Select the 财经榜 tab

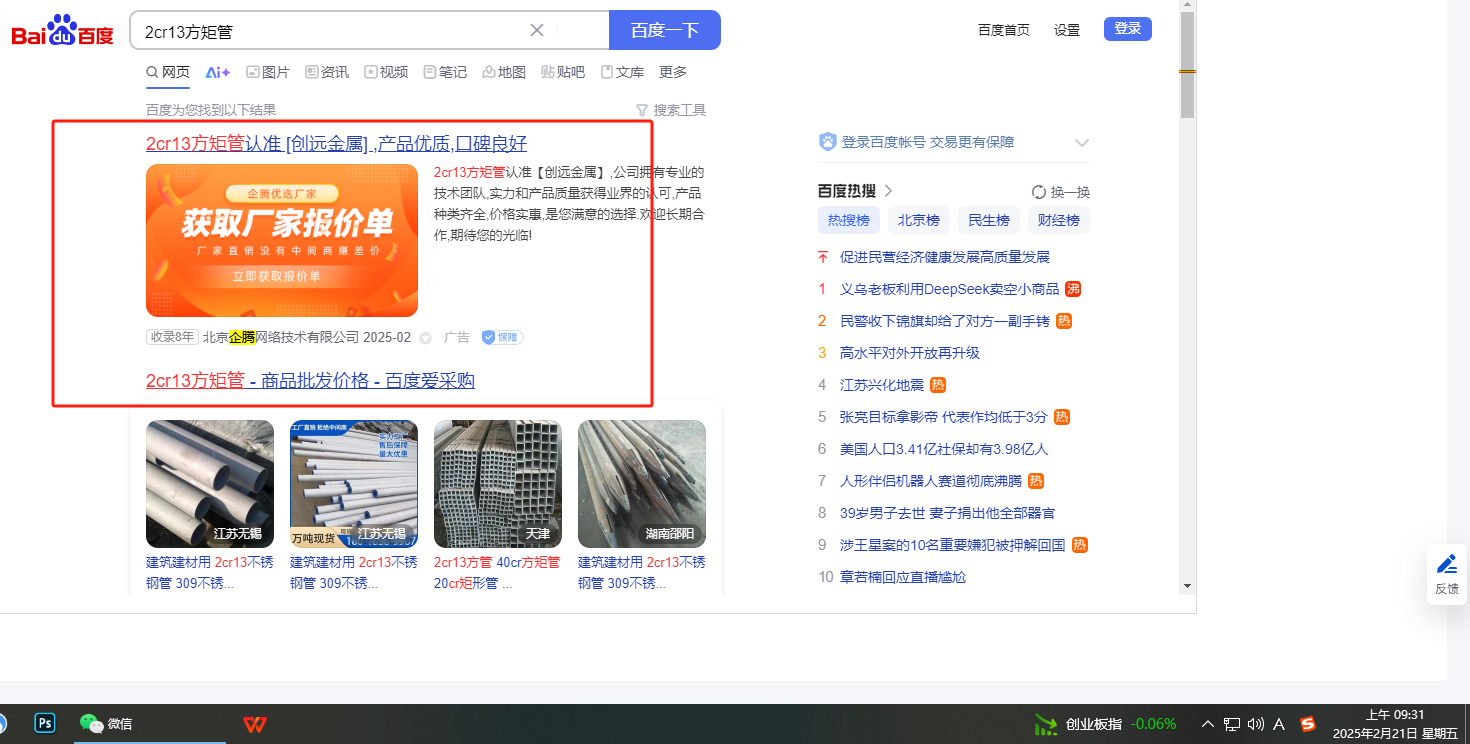point(1059,220)
